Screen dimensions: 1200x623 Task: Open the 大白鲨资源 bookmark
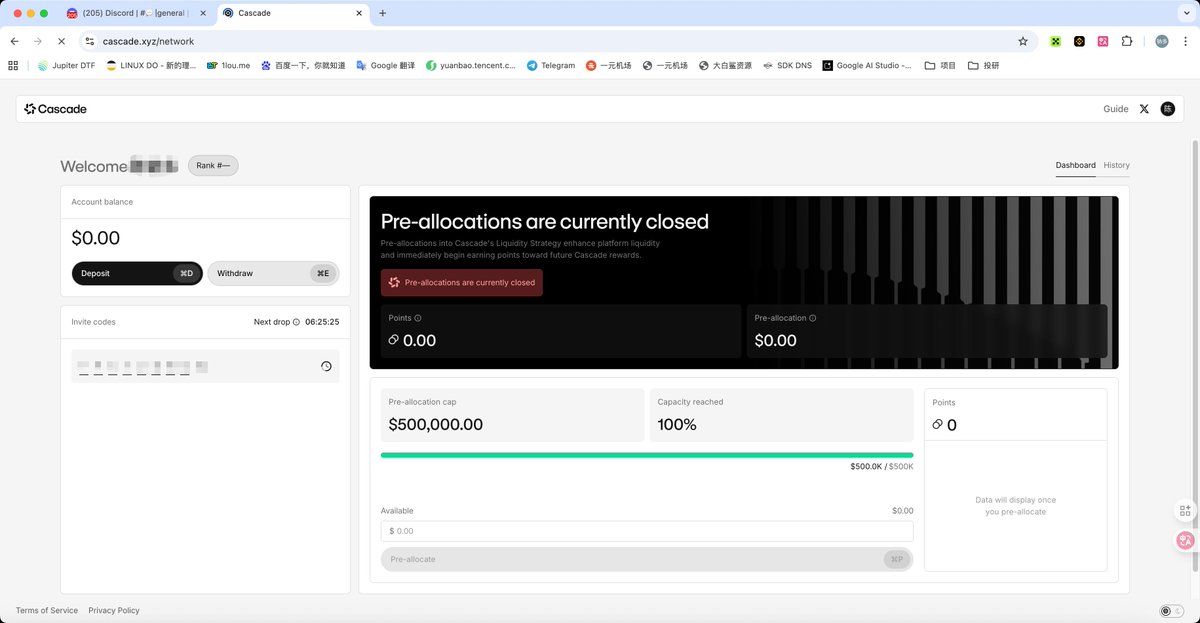click(725, 65)
